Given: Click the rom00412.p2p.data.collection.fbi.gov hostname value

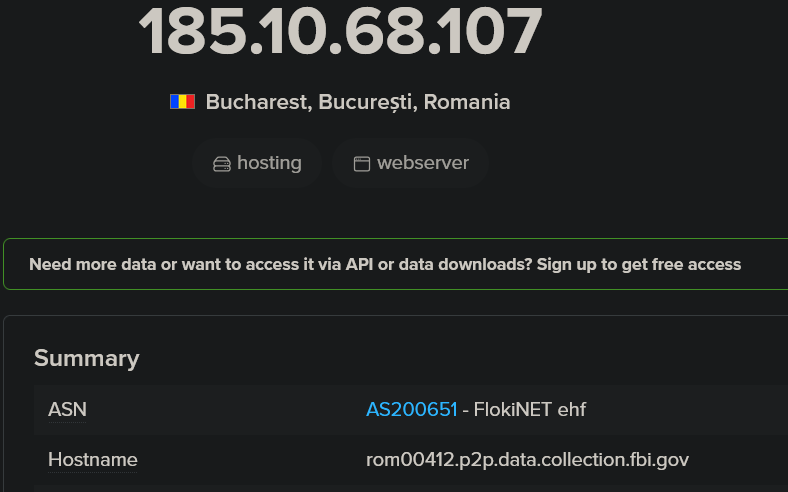Looking at the screenshot, I should point(527,460).
